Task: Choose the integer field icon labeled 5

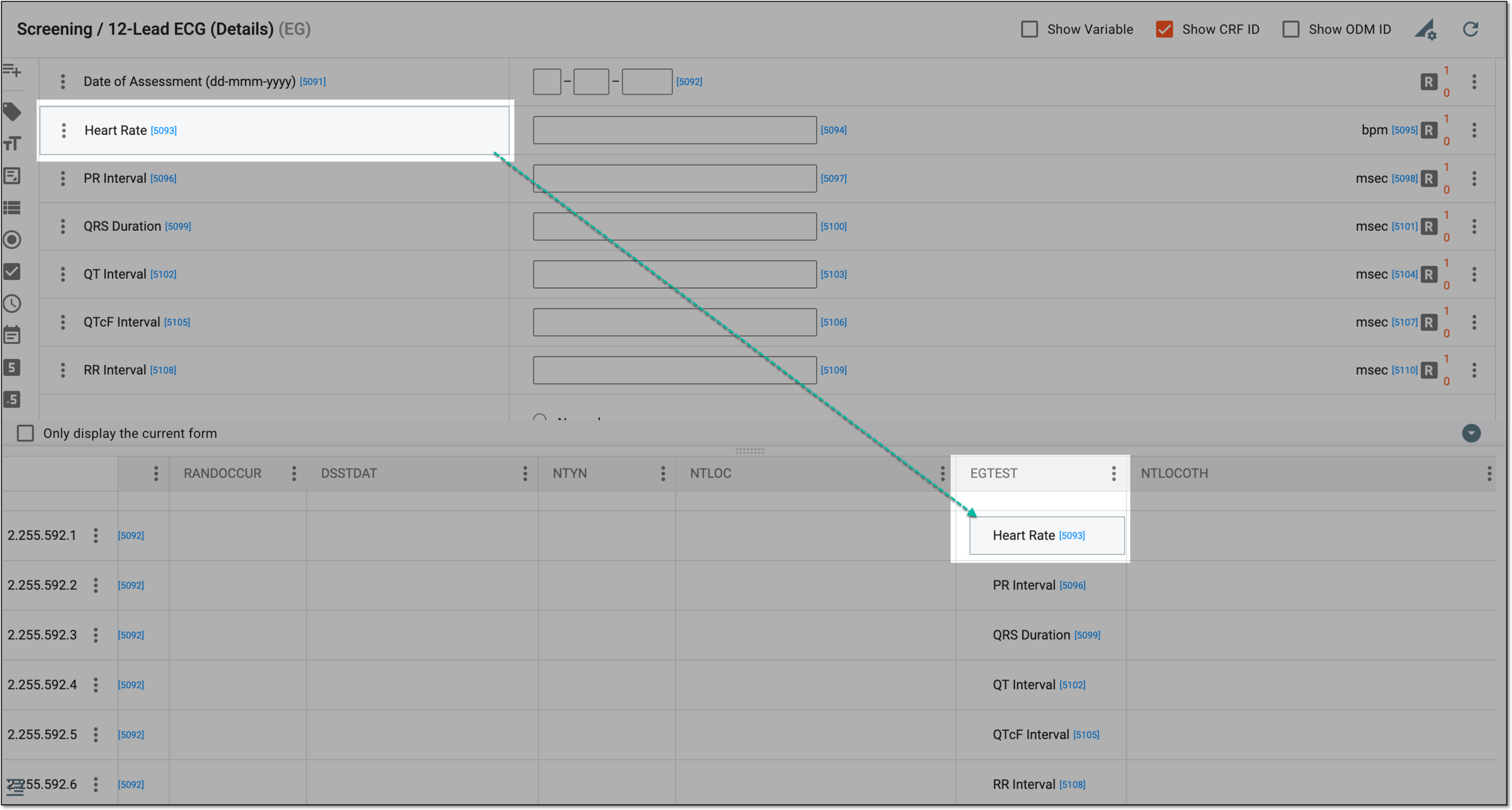Action: (x=12, y=368)
